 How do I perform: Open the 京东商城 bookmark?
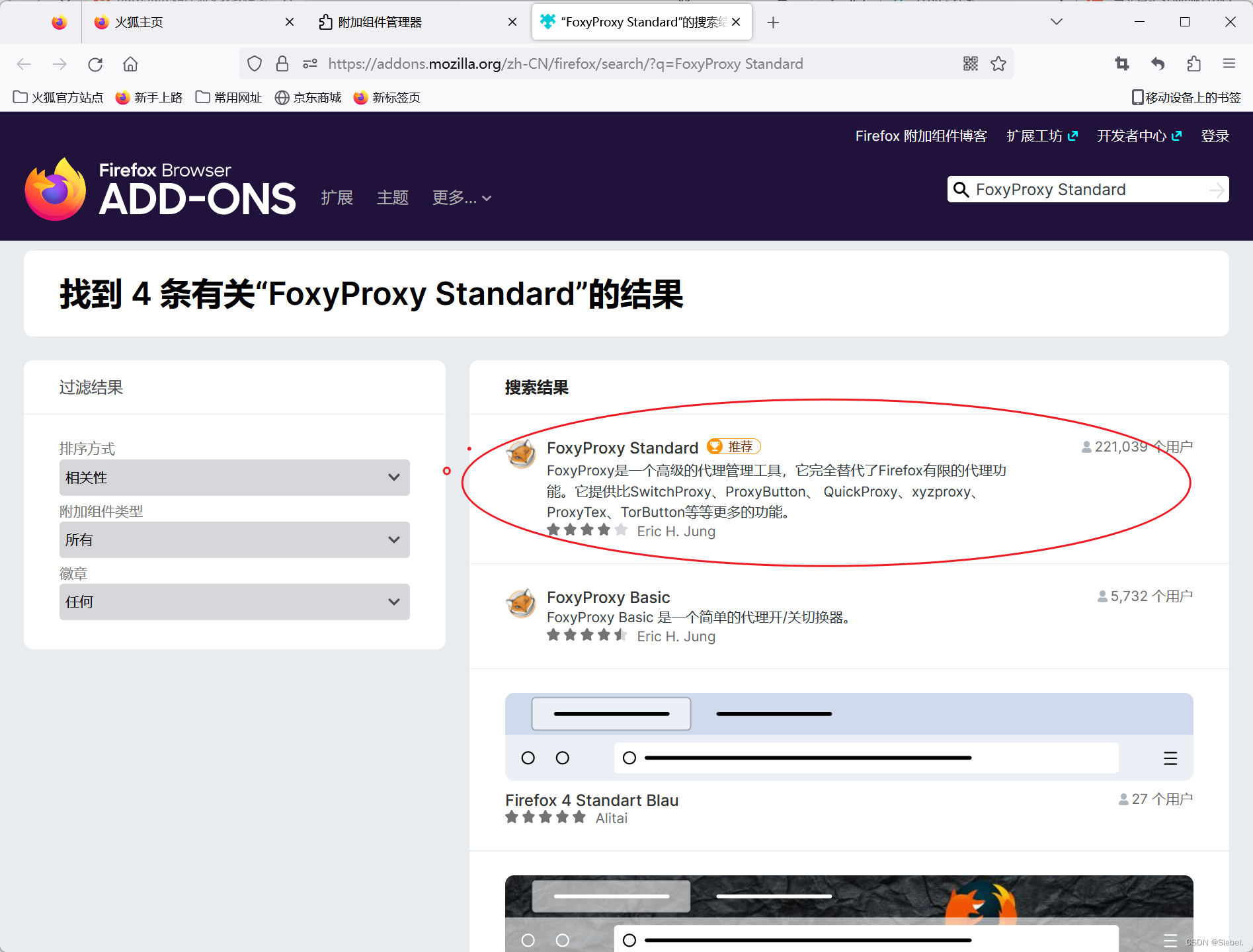point(308,98)
